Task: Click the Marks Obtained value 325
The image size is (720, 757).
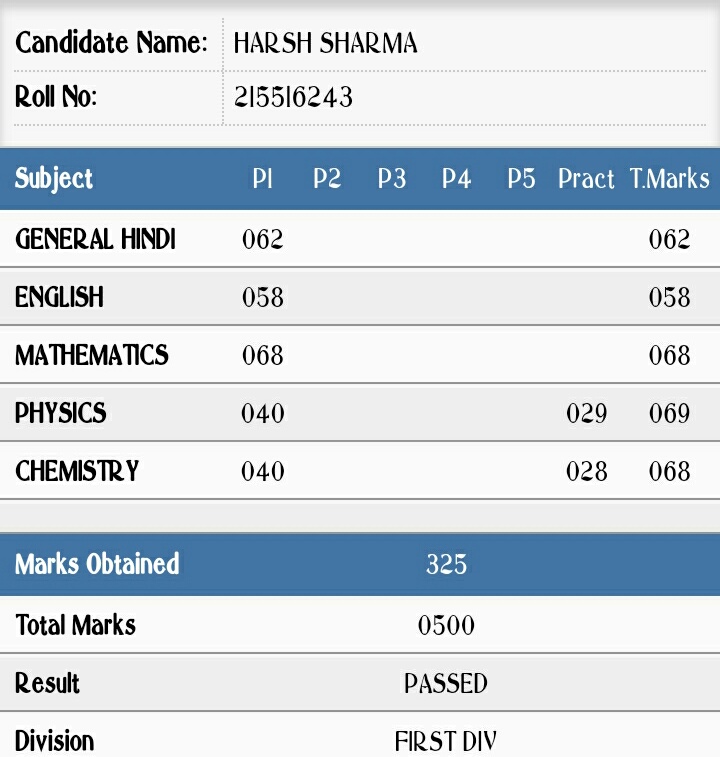Action: (x=447, y=564)
